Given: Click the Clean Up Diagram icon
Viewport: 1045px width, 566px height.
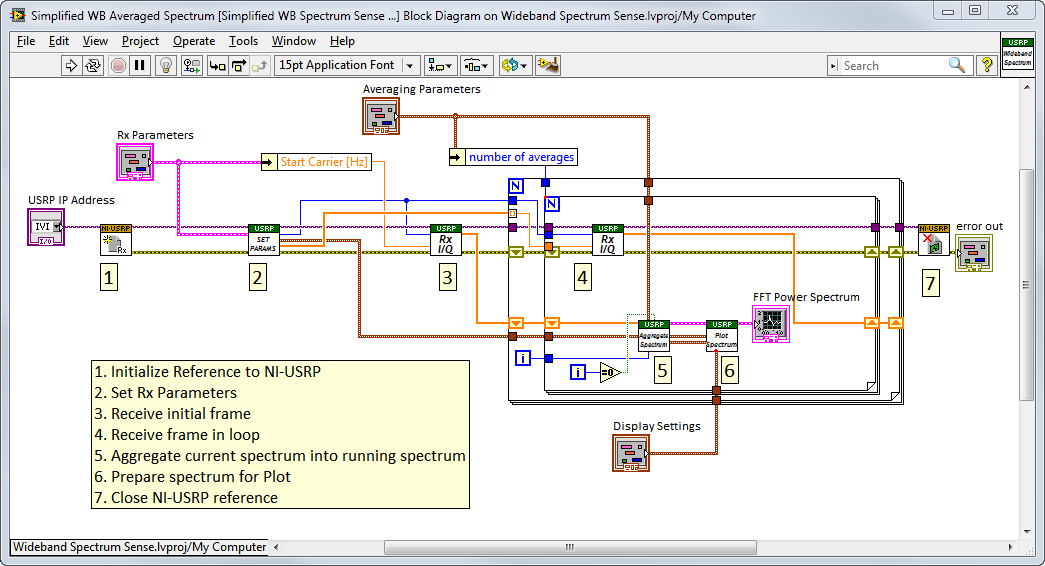Looking at the screenshot, I should [x=547, y=66].
